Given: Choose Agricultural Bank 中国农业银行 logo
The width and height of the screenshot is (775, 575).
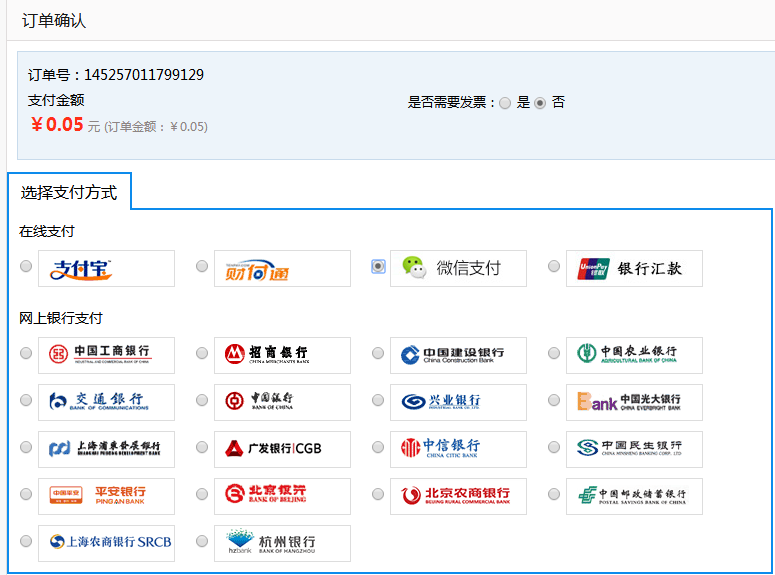Looking at the screenshot, I should 634,355.
